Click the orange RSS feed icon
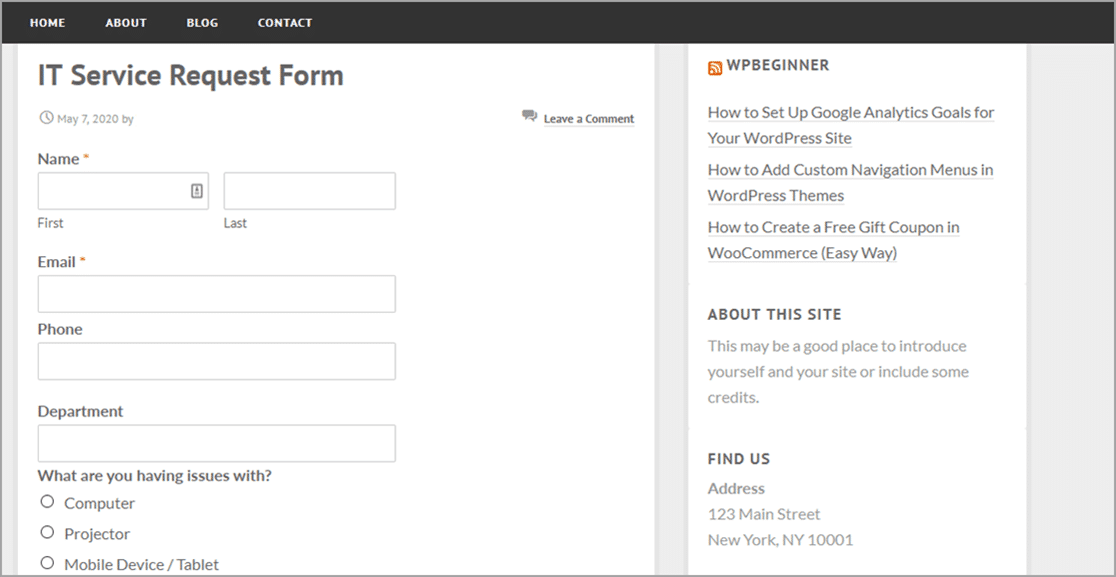1116x577 pixels. coord(715,68)
